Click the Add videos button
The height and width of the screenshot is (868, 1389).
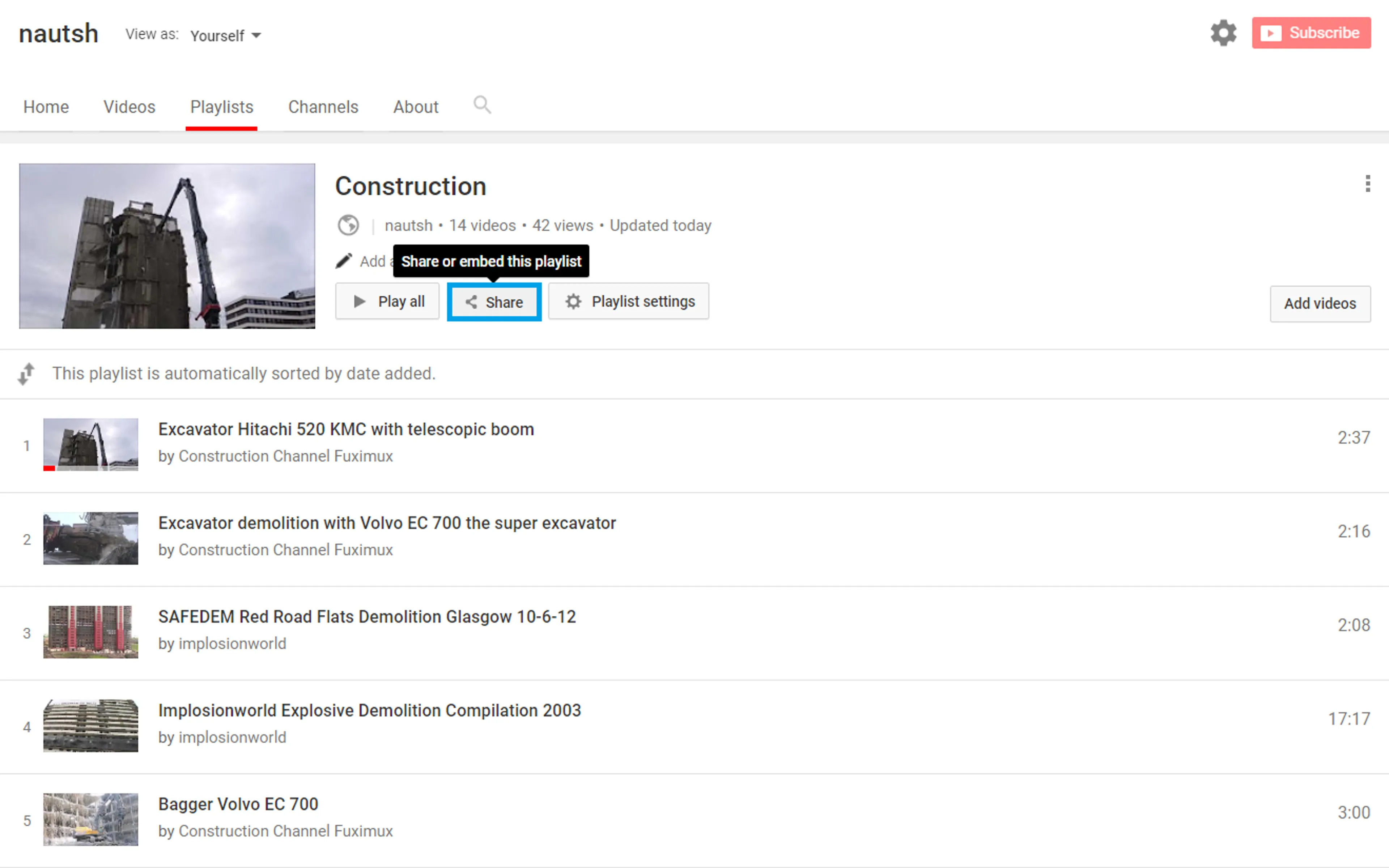point(1320,304)
